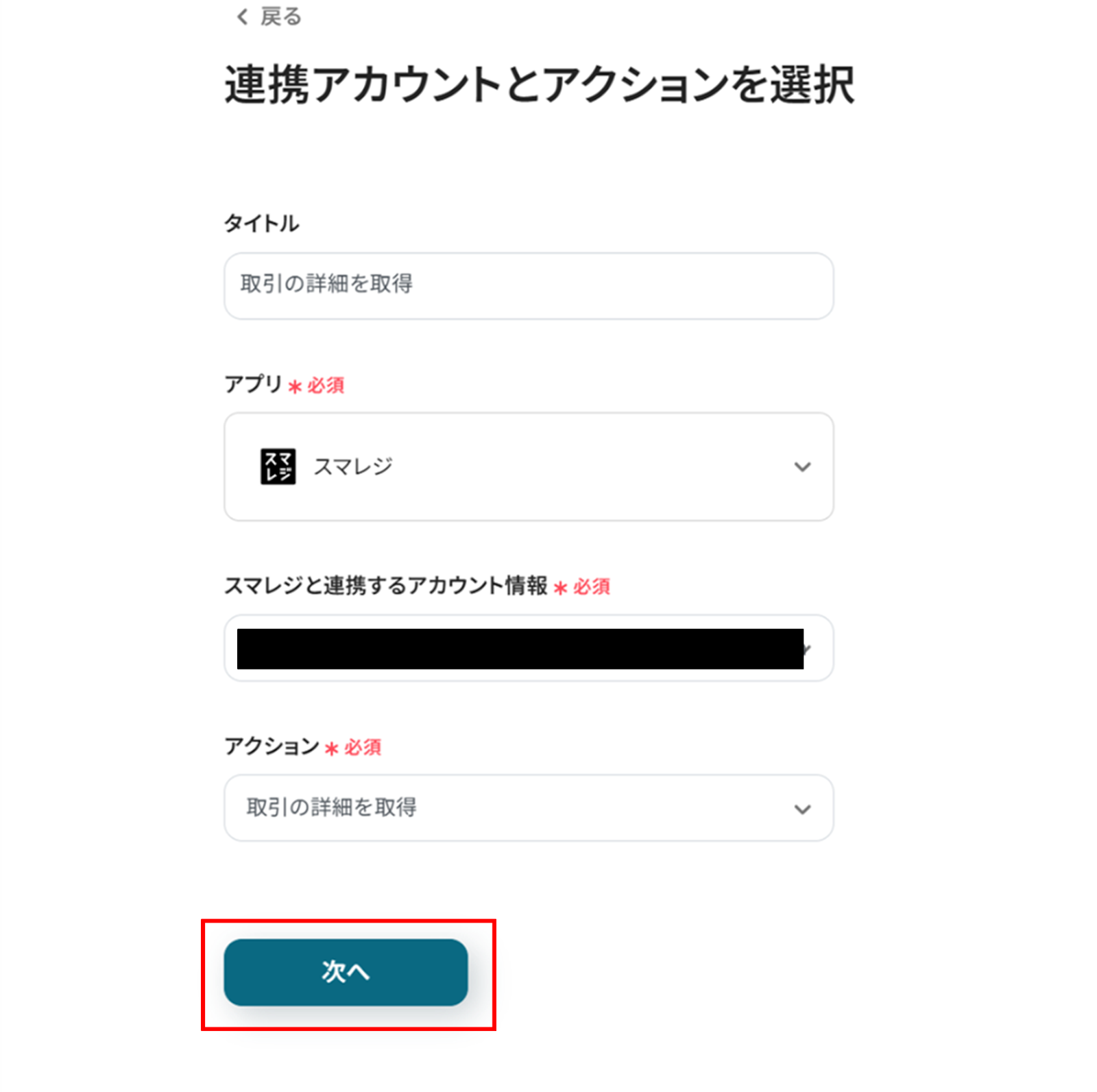Click the スマレジ app logo icon
Viewport: 1097px width, 1092px height.
(278, 466)
